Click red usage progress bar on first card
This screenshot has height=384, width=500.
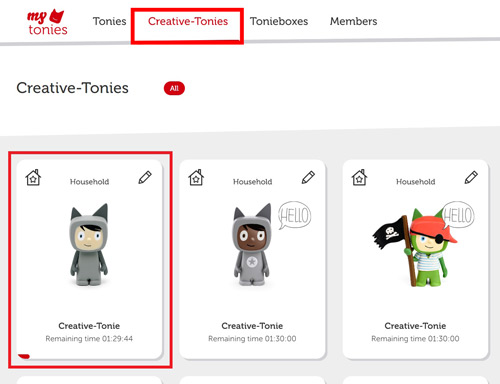(x=24, y=356)
